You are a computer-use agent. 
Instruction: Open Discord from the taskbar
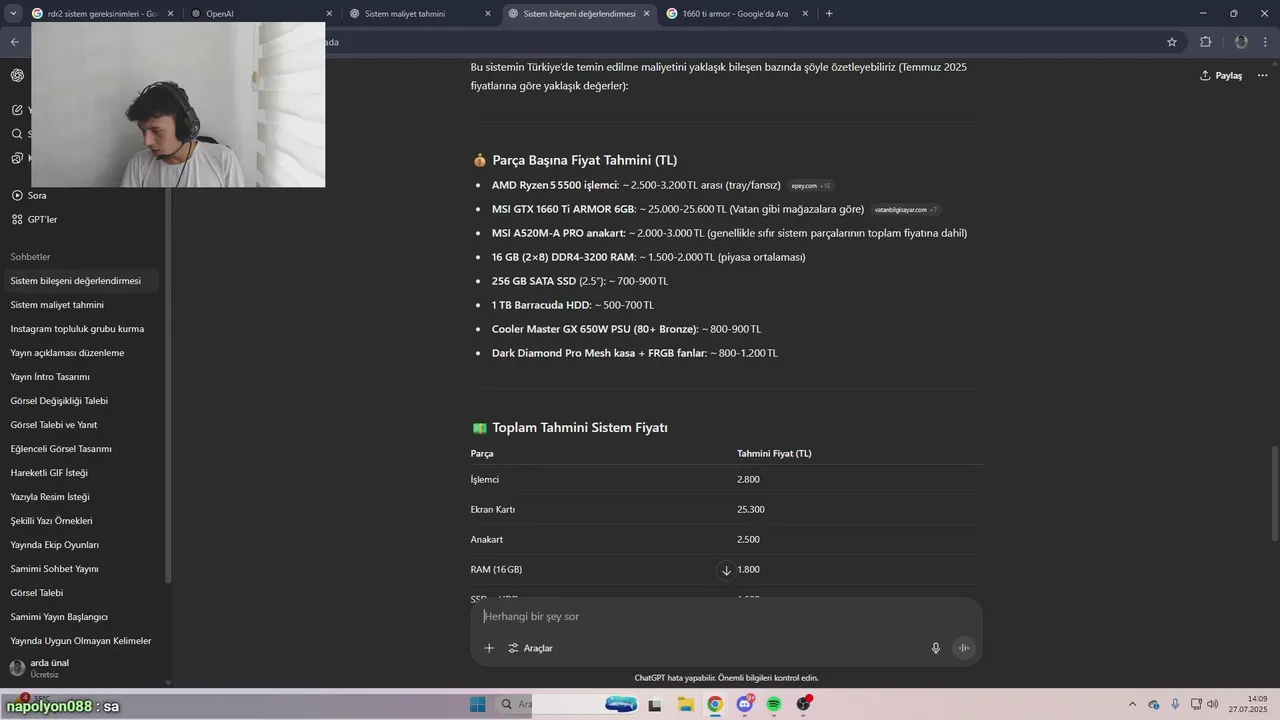point(745,705)
